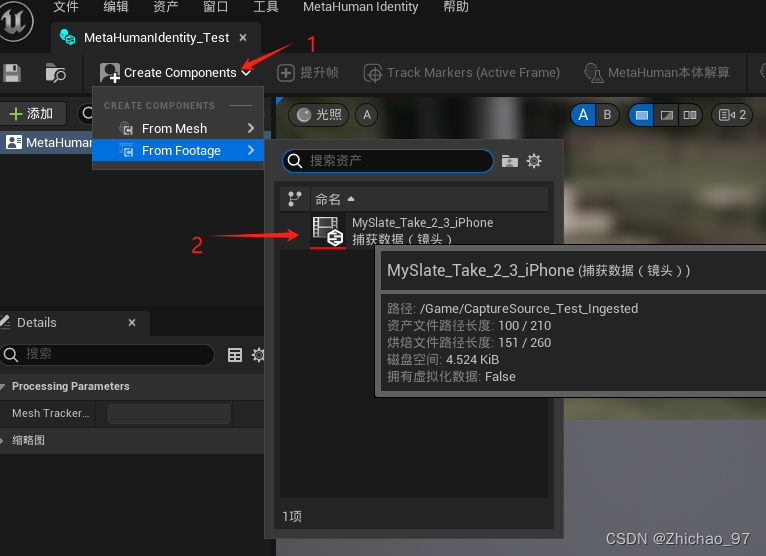This screenshot has height=556, width=766.
Task: Click the viewport A button next to 光照
Action: (366, 115)
